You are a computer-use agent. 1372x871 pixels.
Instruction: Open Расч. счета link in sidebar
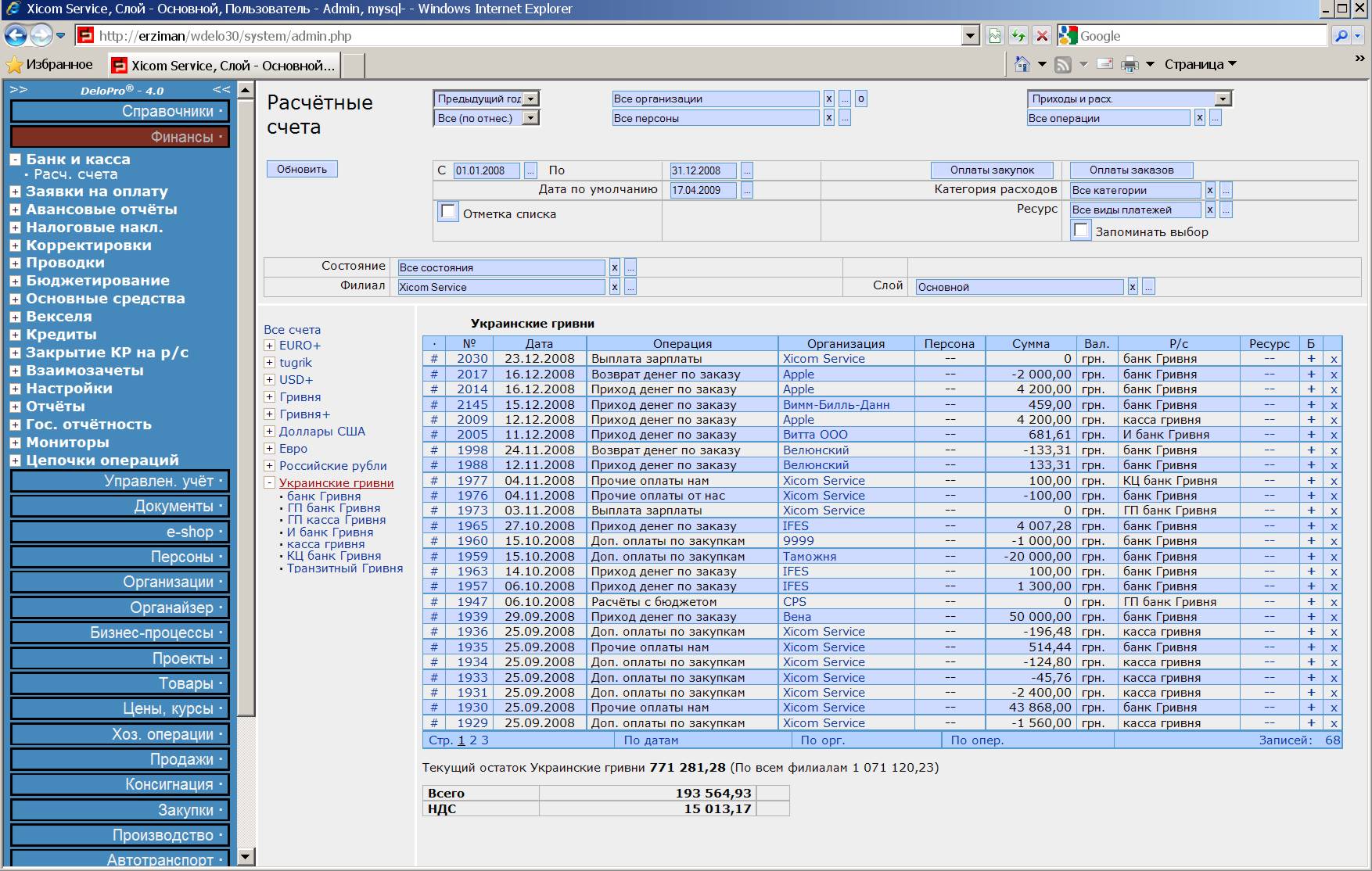click(x=76, y=174)
